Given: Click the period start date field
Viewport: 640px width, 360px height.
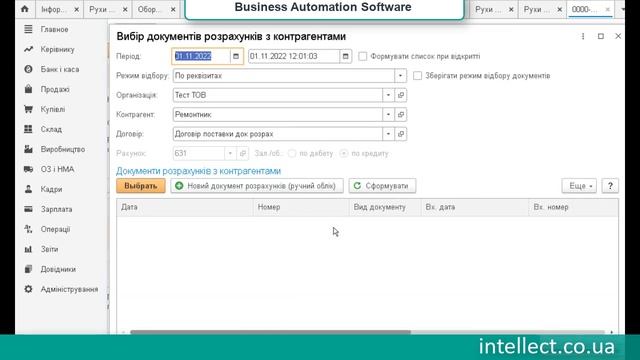Looking at the screenshot, I should [201, 56].
